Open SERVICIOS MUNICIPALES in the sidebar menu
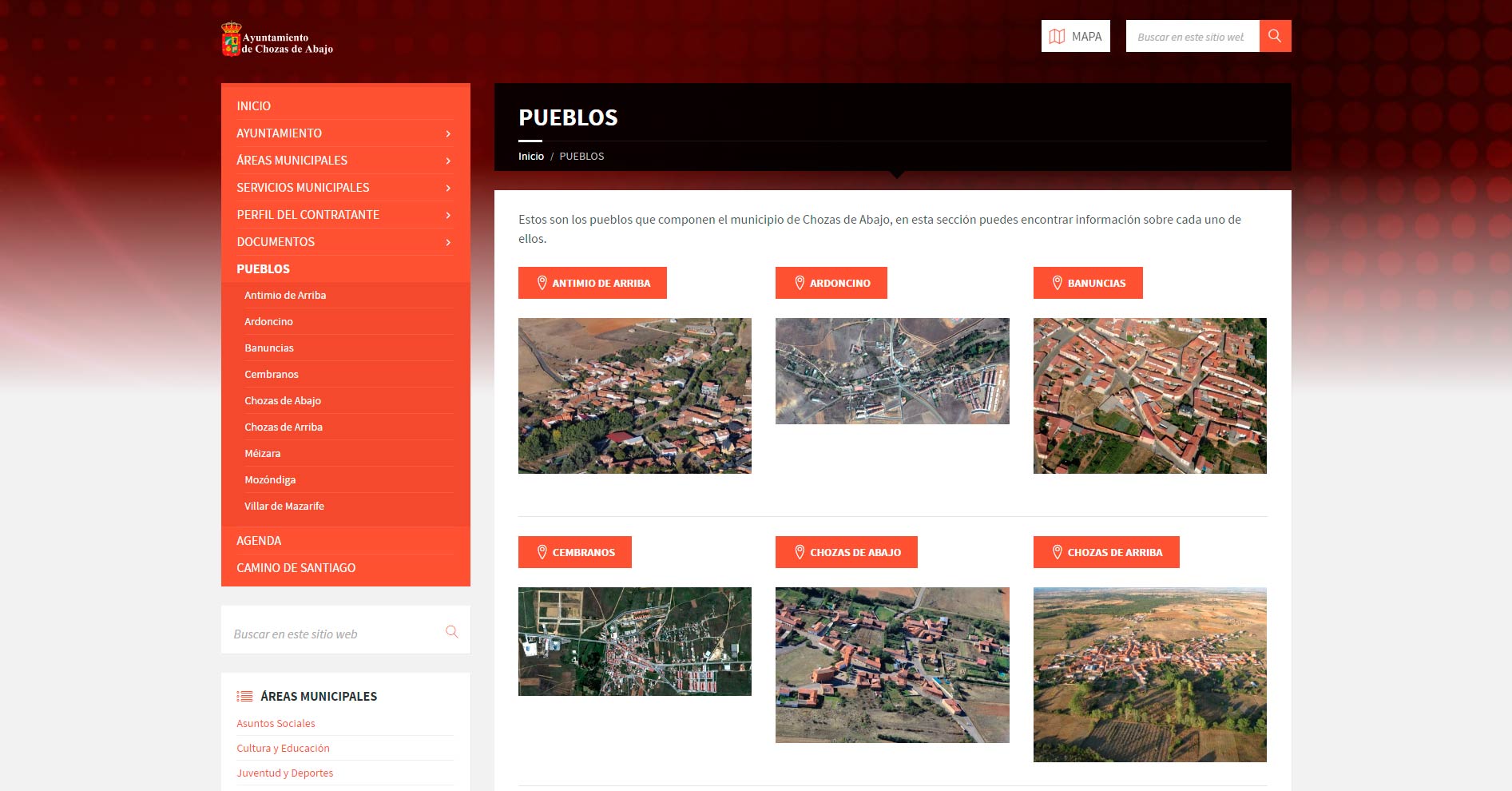 click(x=303, y=188)
